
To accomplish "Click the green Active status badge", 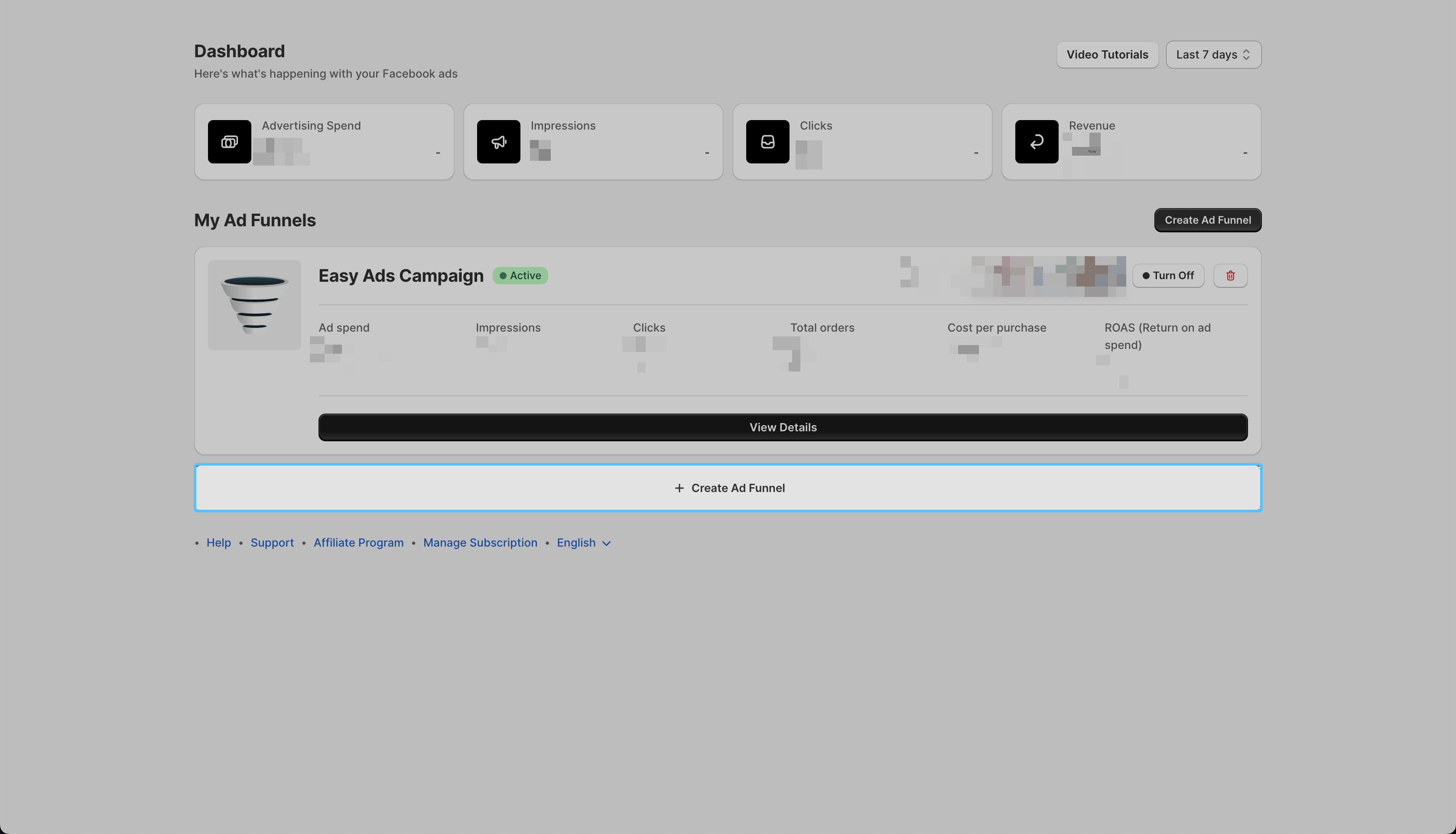I will point(520,276).
